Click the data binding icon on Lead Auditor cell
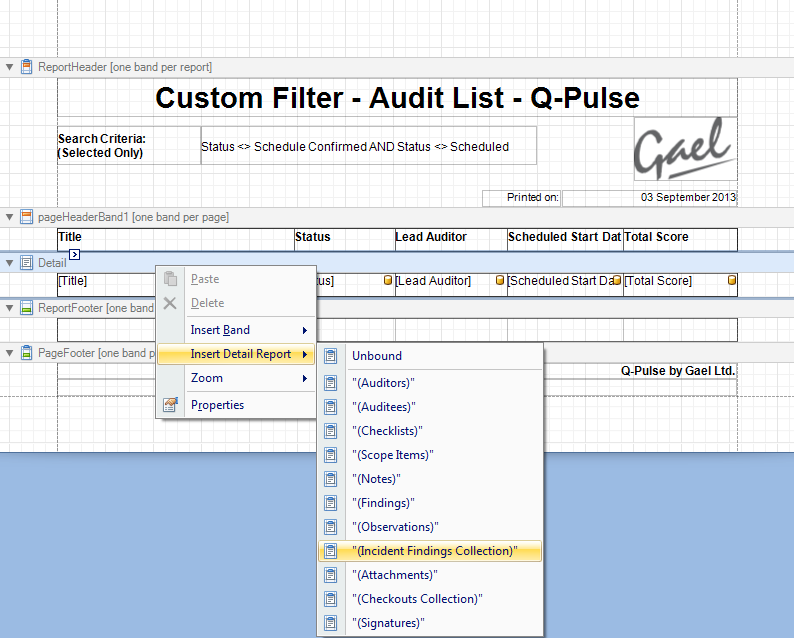794x638 pixels. (500, 280)
